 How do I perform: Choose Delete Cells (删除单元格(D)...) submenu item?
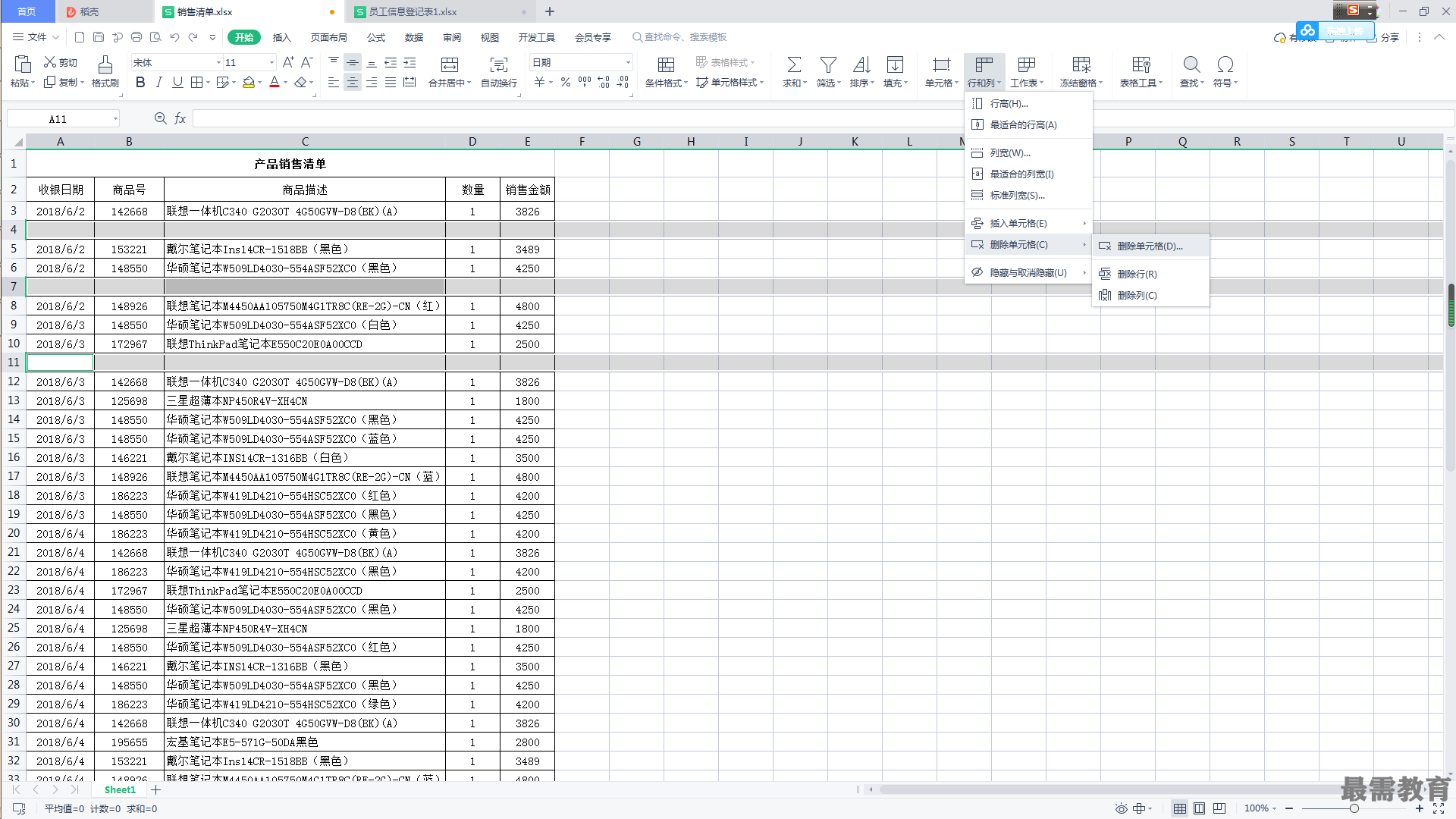(1150, 246)
